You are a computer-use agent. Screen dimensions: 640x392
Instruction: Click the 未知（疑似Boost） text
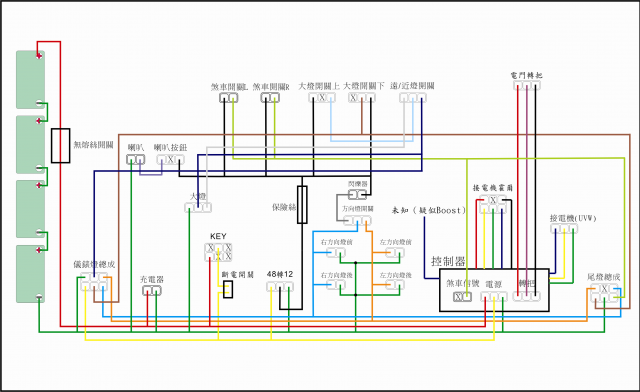pos(429,210)
